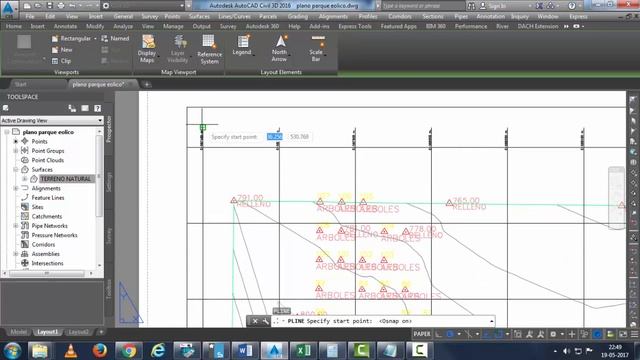Click the Toolspace help question-mark icon
The image size is (640, 360).
tap(98, 108)
